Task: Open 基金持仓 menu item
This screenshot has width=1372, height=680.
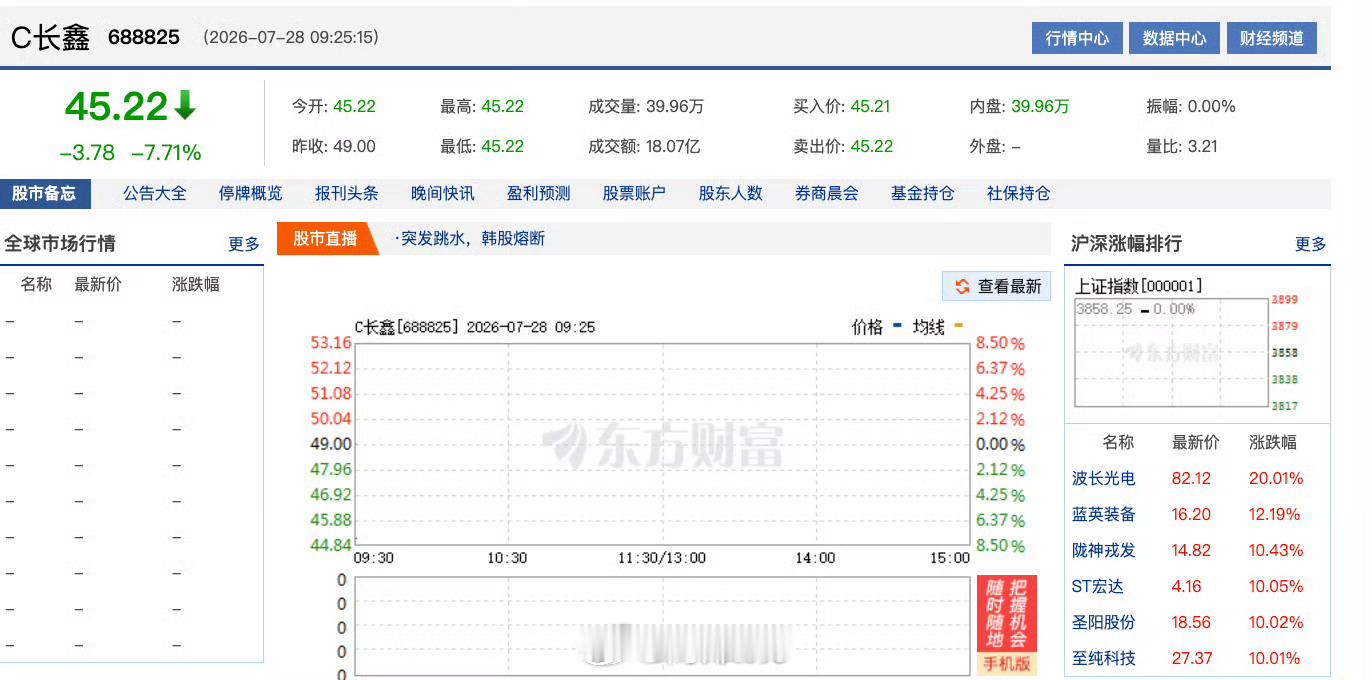Action: point(923,193)
